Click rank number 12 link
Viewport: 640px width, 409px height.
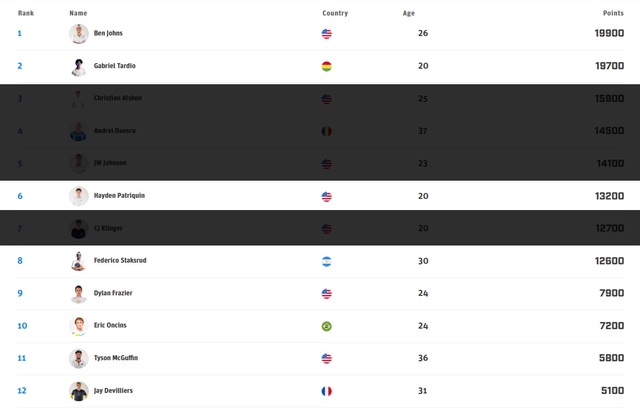[x=22, y=391]
